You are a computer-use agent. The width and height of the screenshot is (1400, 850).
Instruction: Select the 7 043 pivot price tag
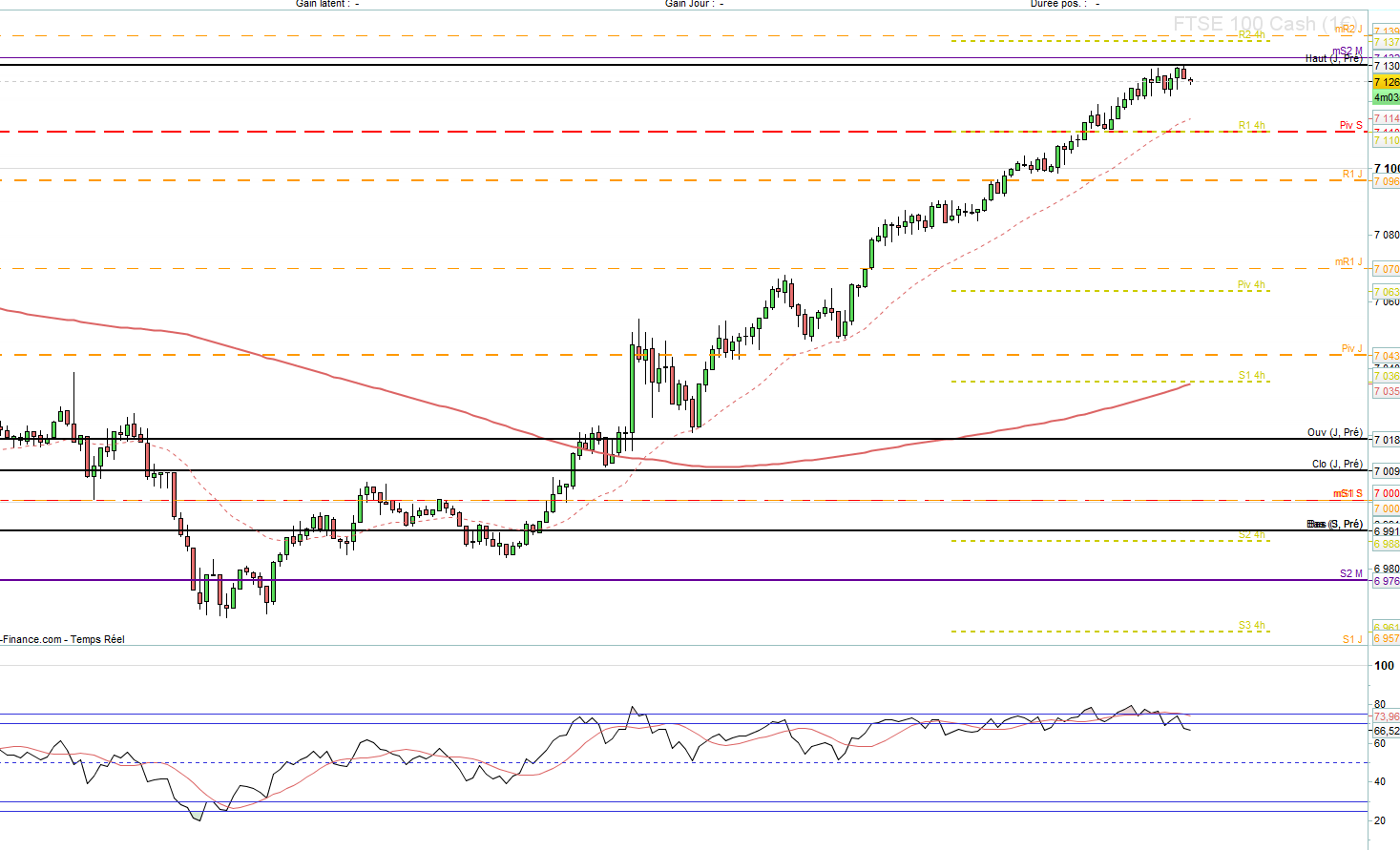[1386, 357]
